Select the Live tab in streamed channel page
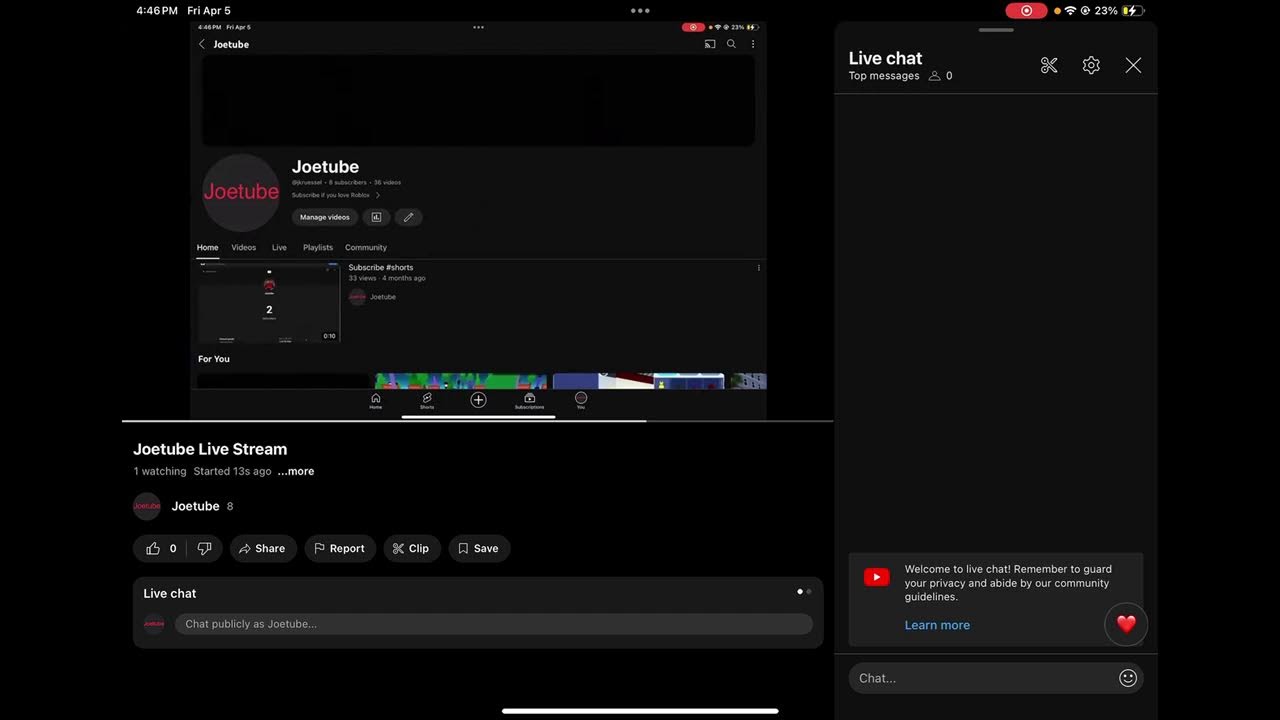The image size is (1280, 720). (x=279, y=248)
